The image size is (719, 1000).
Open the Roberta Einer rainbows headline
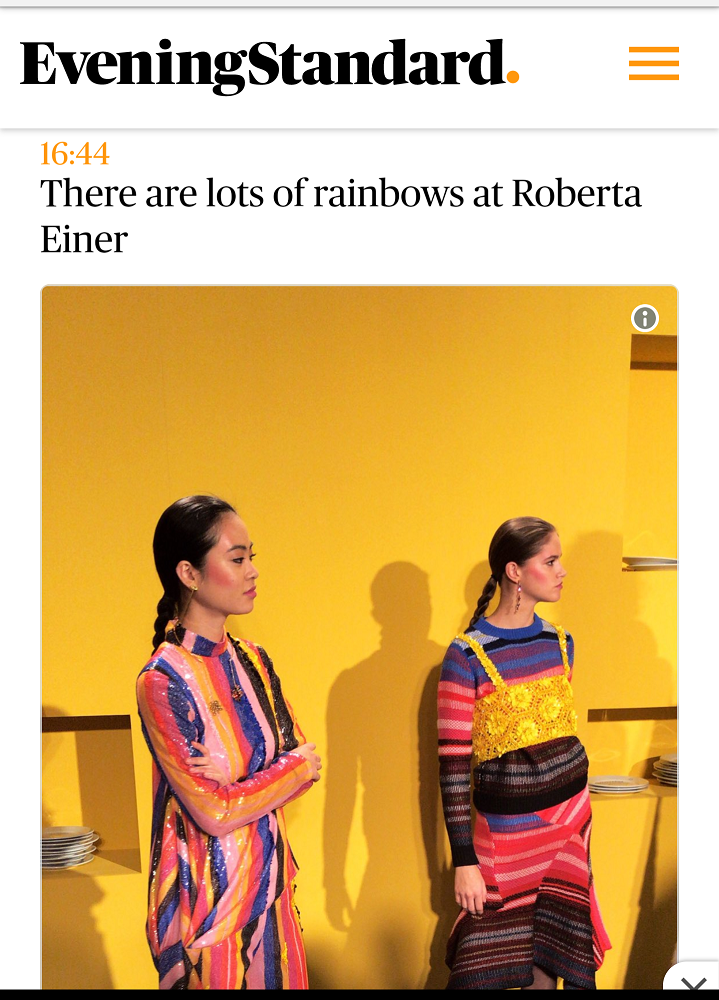[341, 216]
